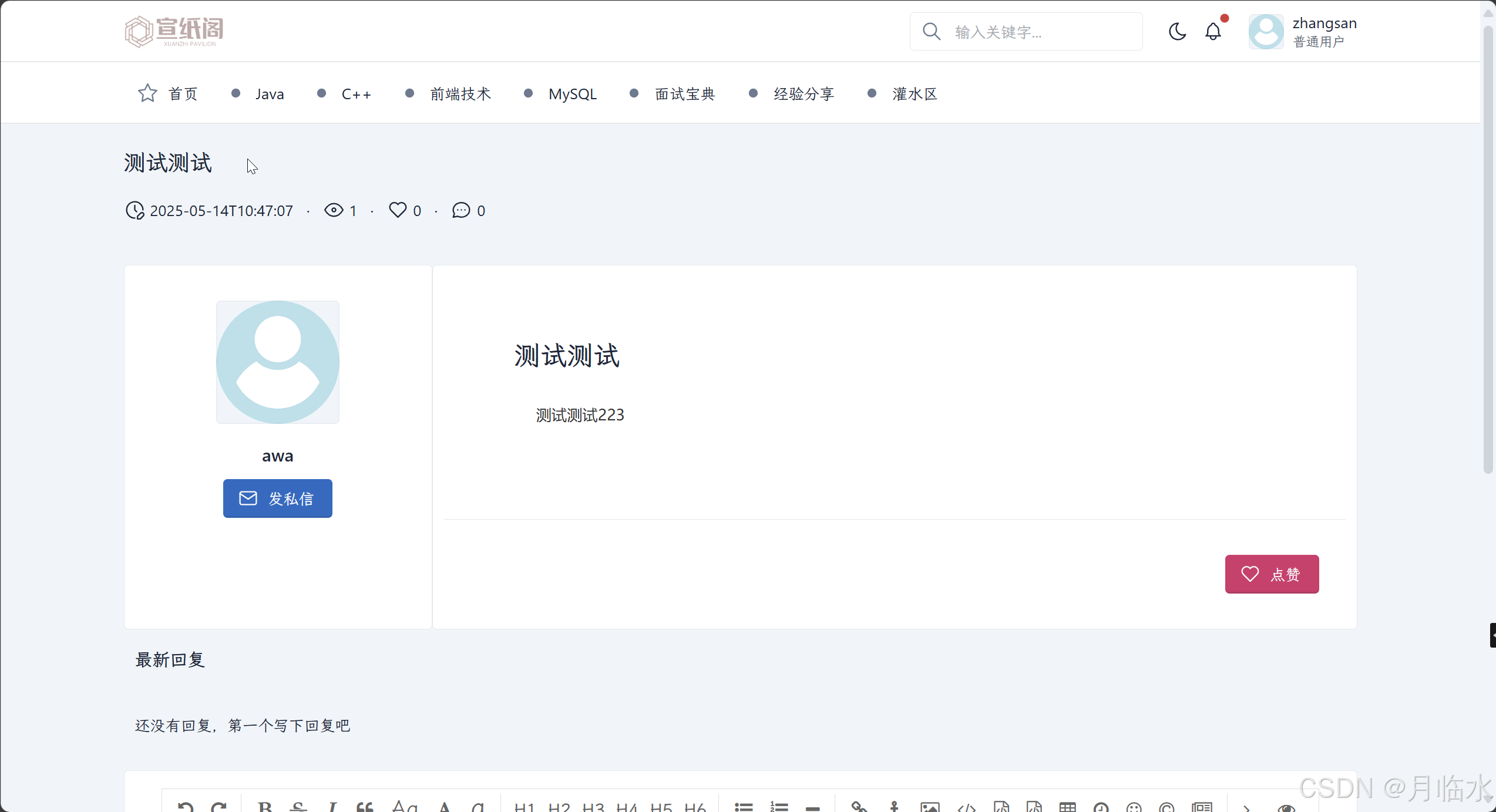Open notifications with the bell icon
This screenshot has height=812, width=1496.
click(1213, 31)
